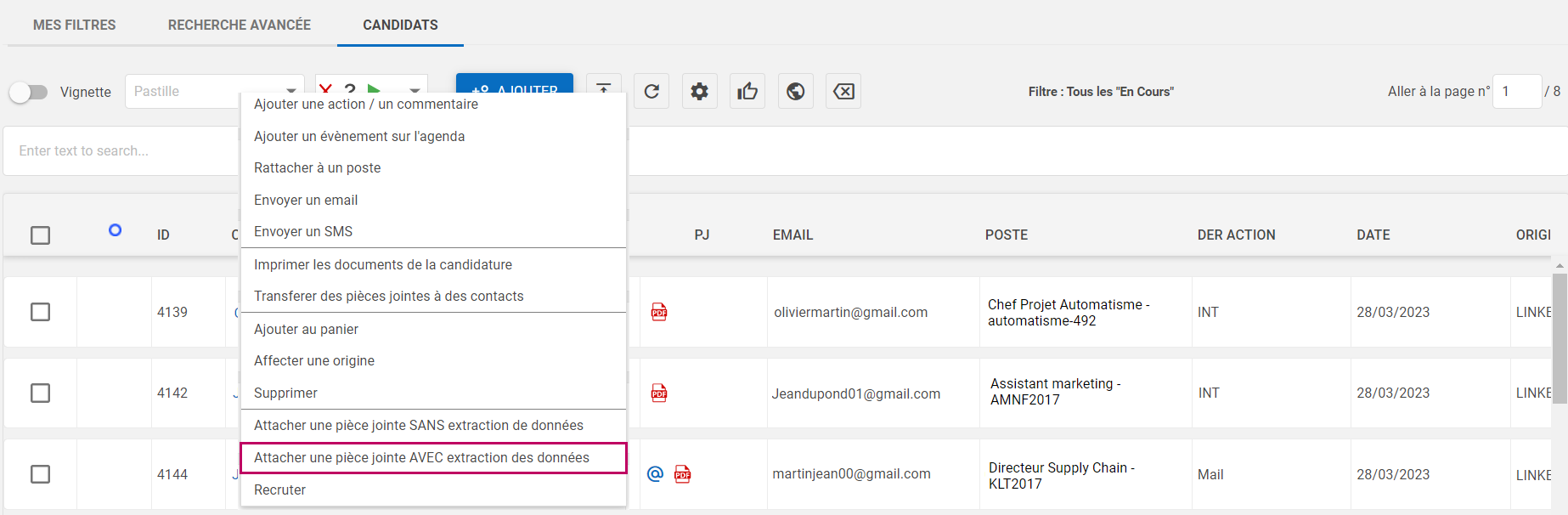Open PDF attachment for oliviermartin@gmail.com
The image size is (1568, 515).
tap(659, 312)
